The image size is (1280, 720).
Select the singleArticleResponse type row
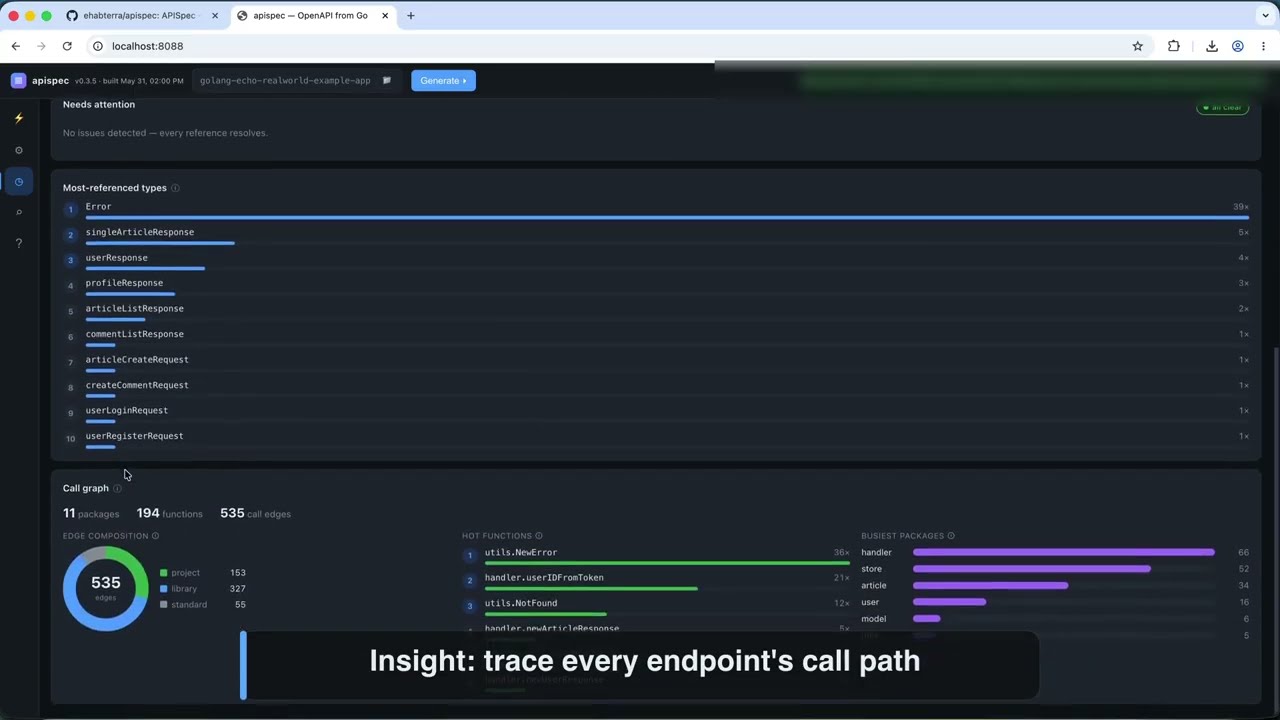656,235
